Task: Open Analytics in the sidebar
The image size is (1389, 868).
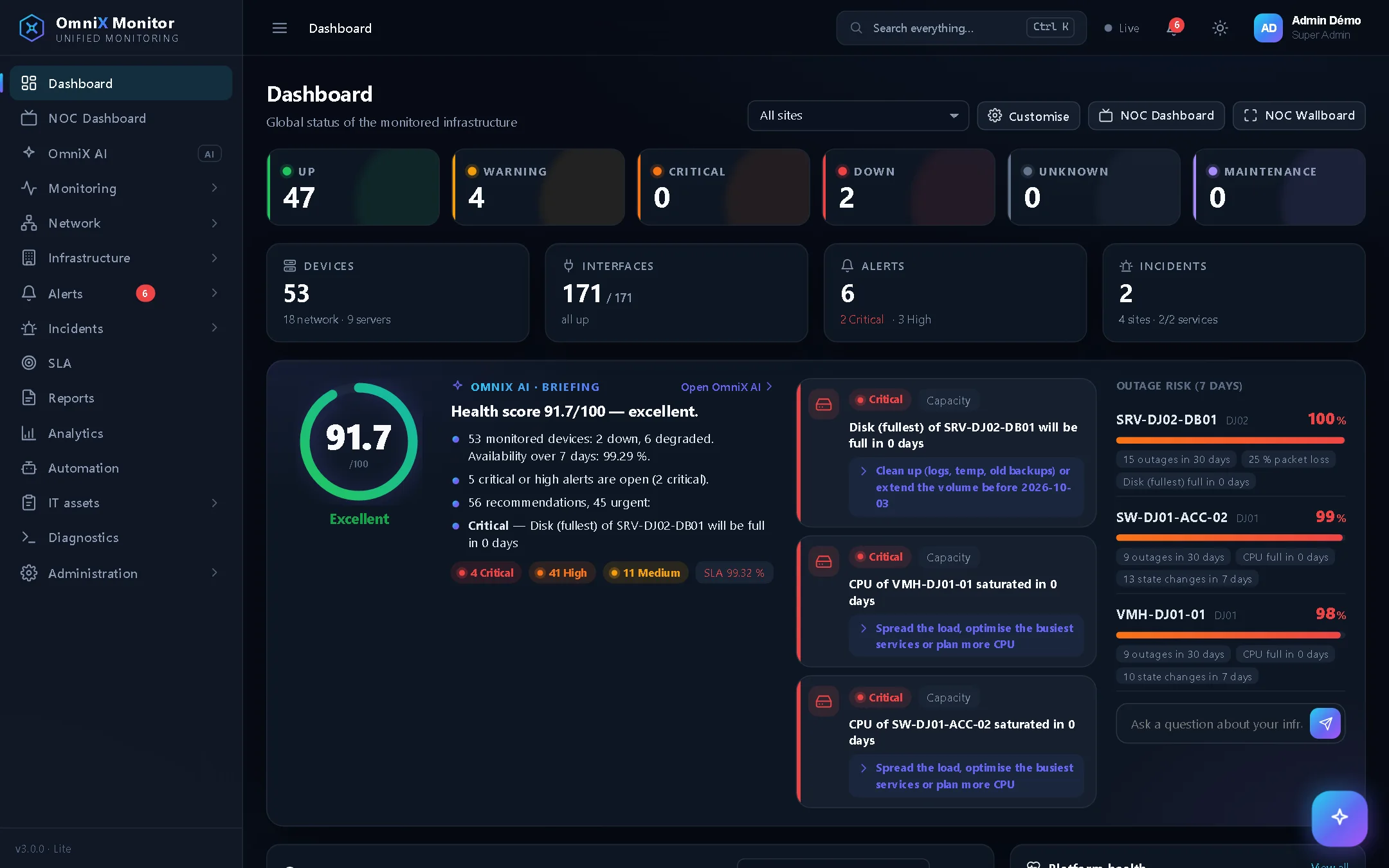Action: point(120,433)
